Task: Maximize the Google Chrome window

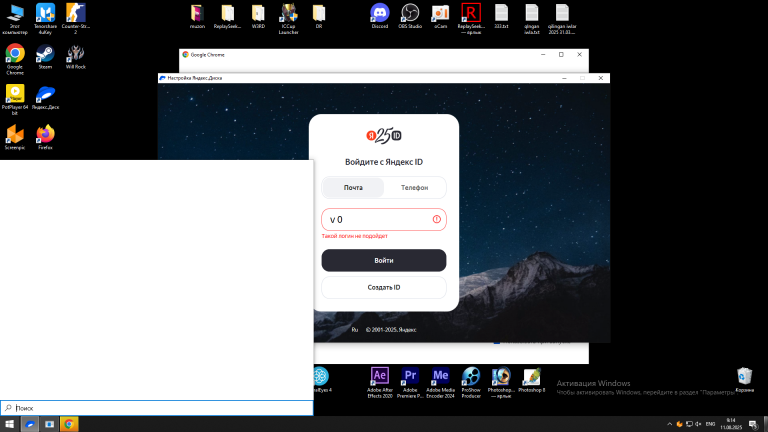Action: (561, 55)
